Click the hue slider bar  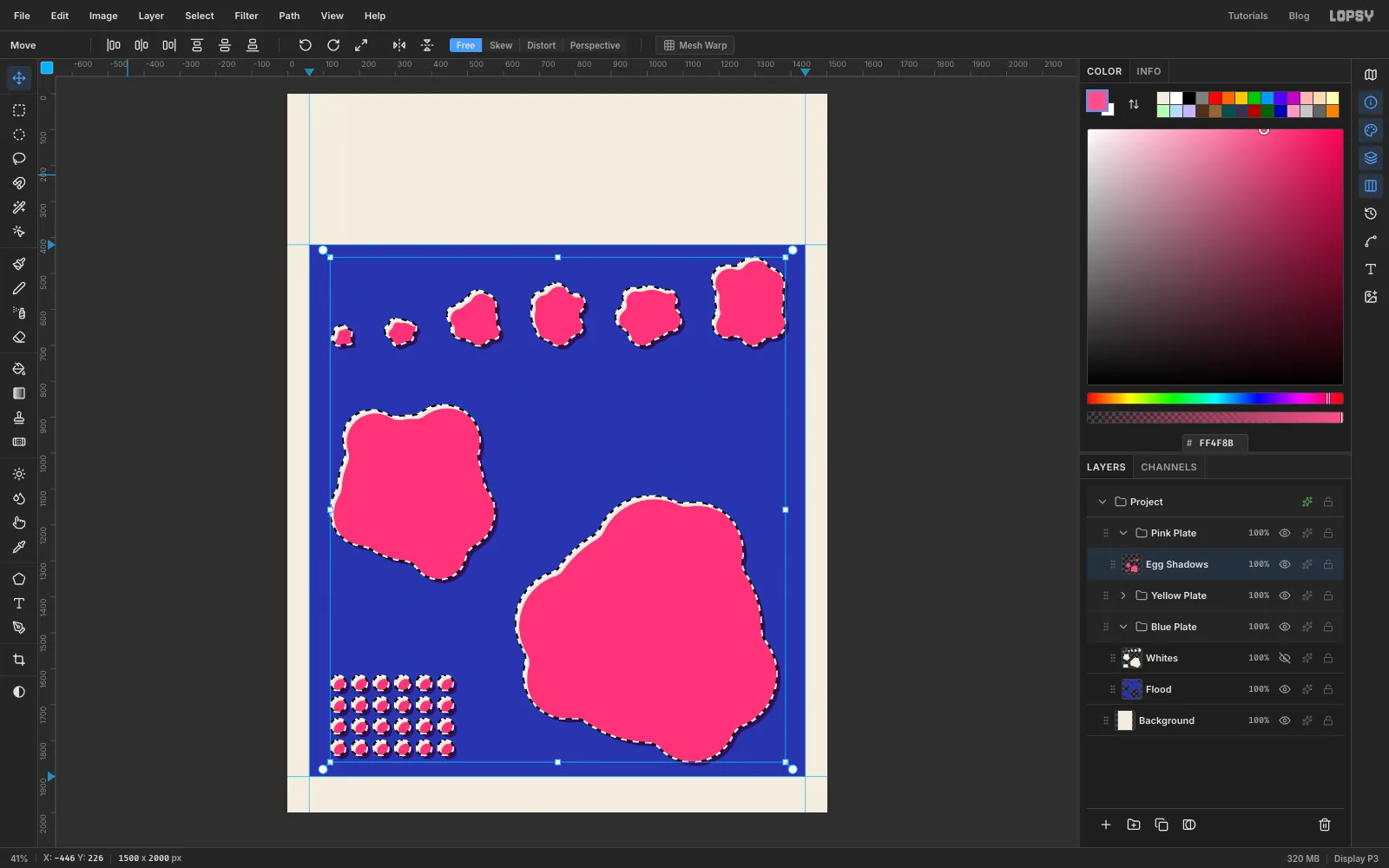[x=1215, y=398]
